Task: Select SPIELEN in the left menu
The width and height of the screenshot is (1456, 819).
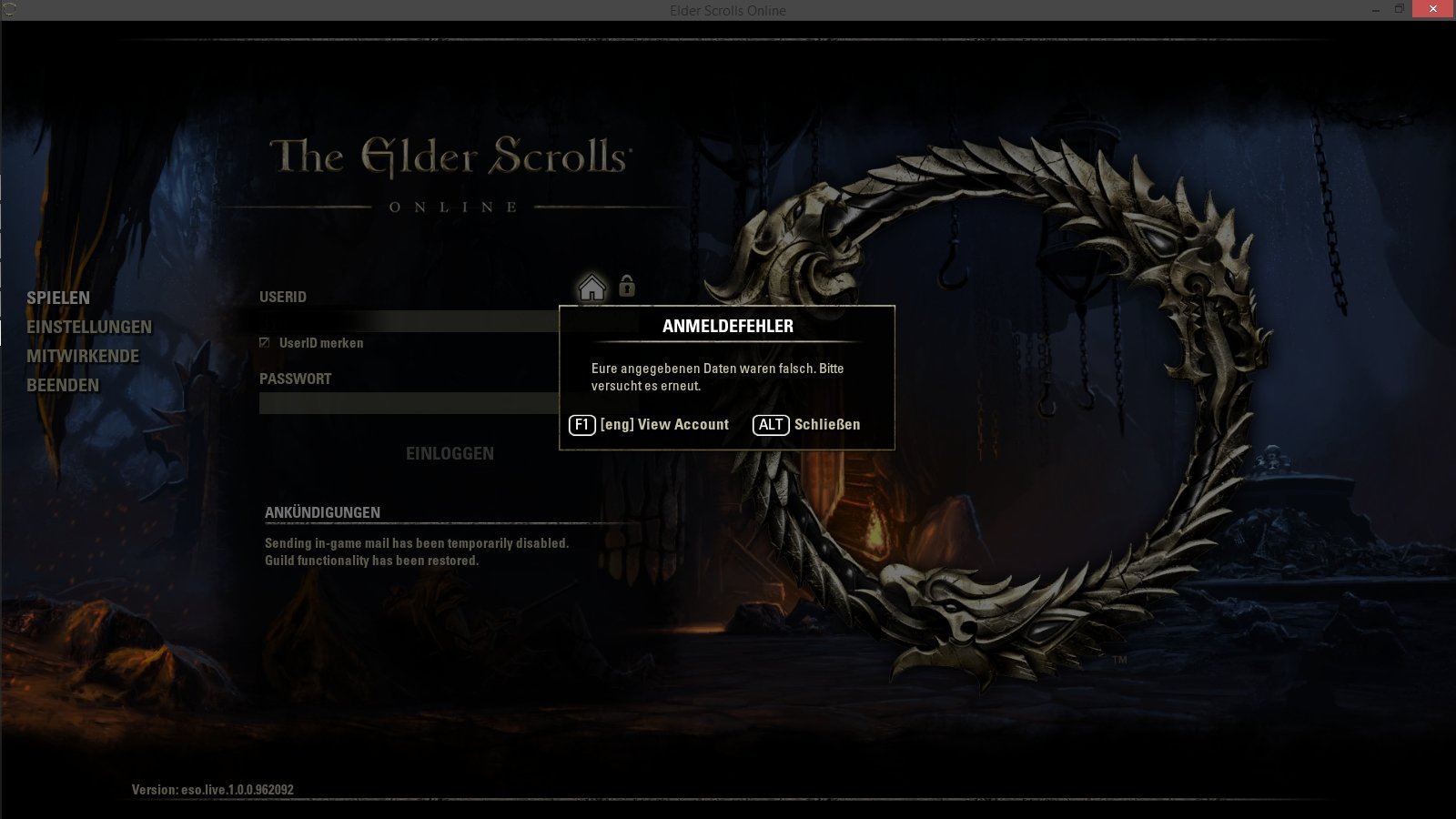Action: pos(58,298)
